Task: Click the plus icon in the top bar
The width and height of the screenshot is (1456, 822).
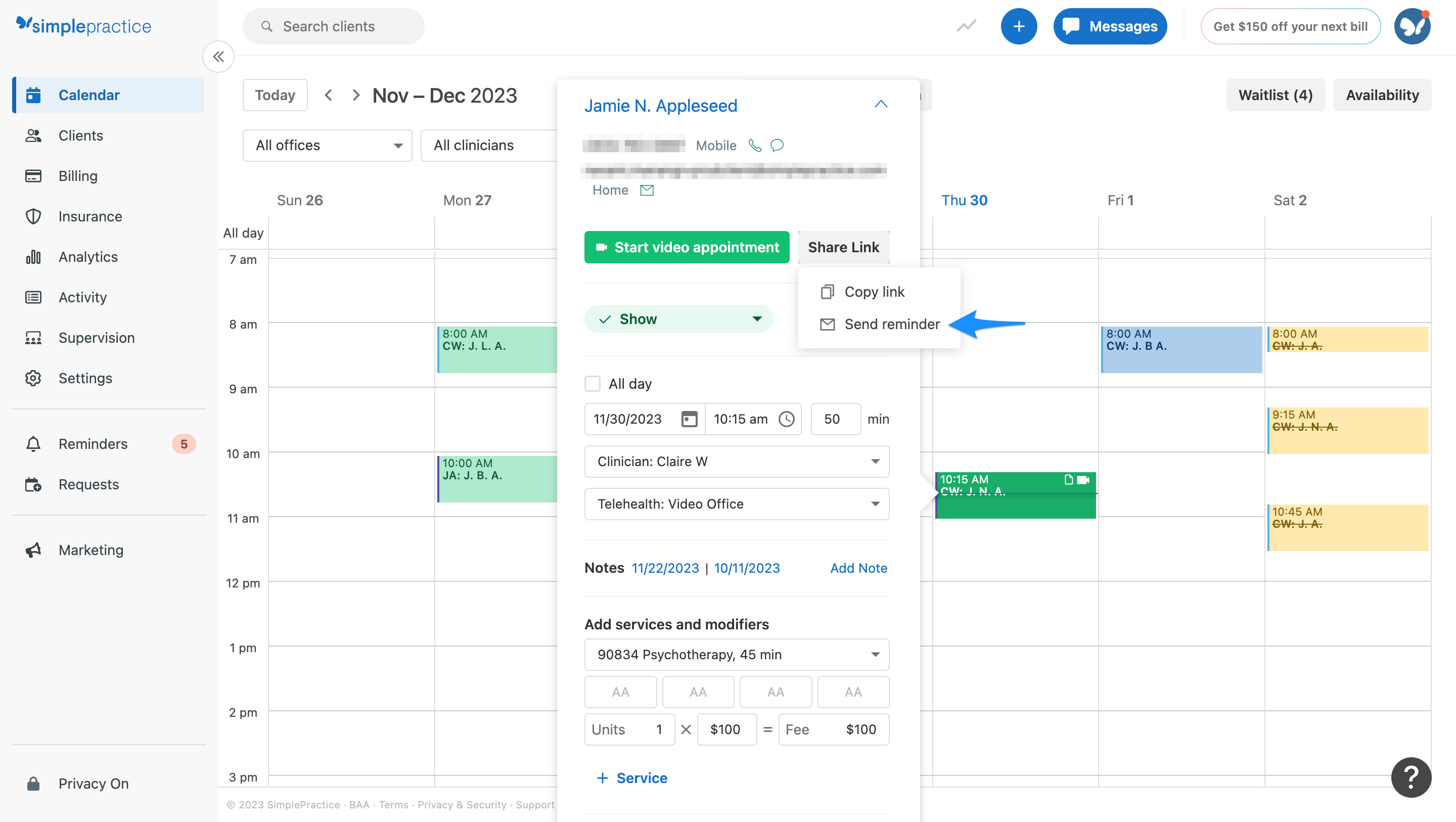Action: point(1019,26)
